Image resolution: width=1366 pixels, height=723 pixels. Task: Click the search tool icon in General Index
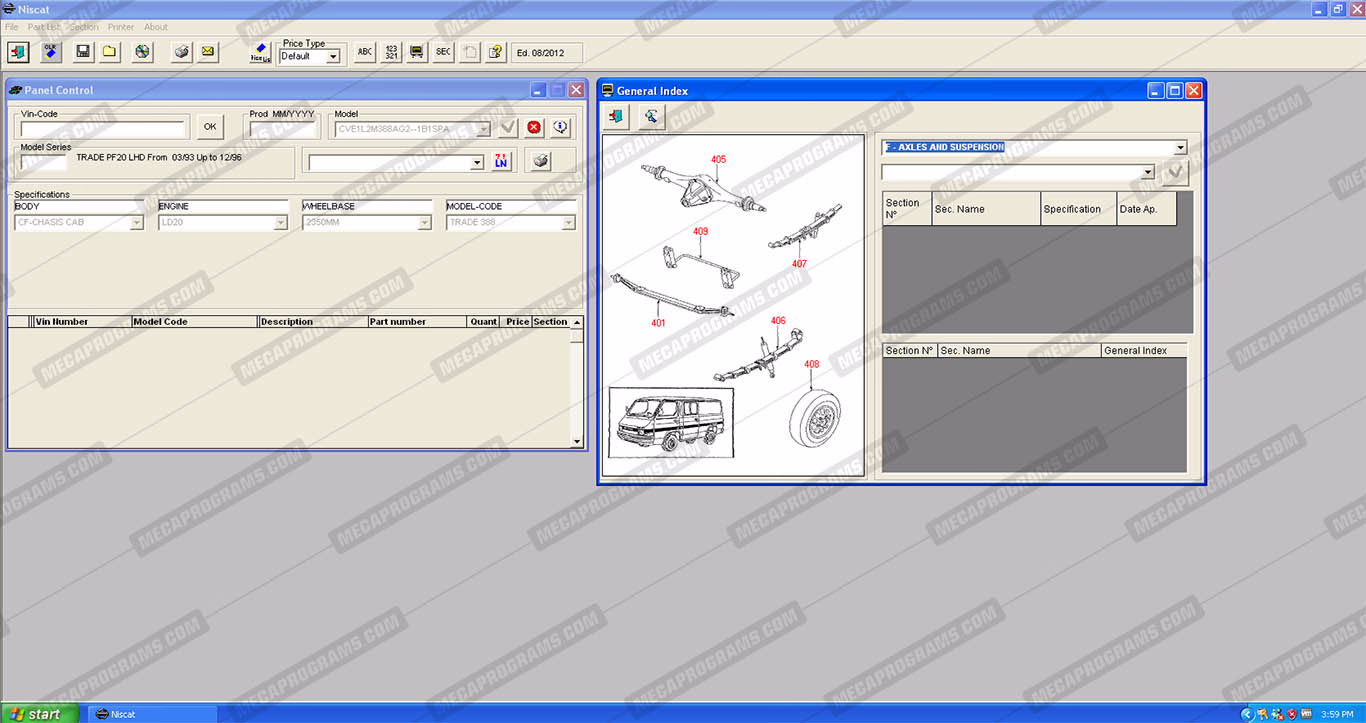click(651, 118)
